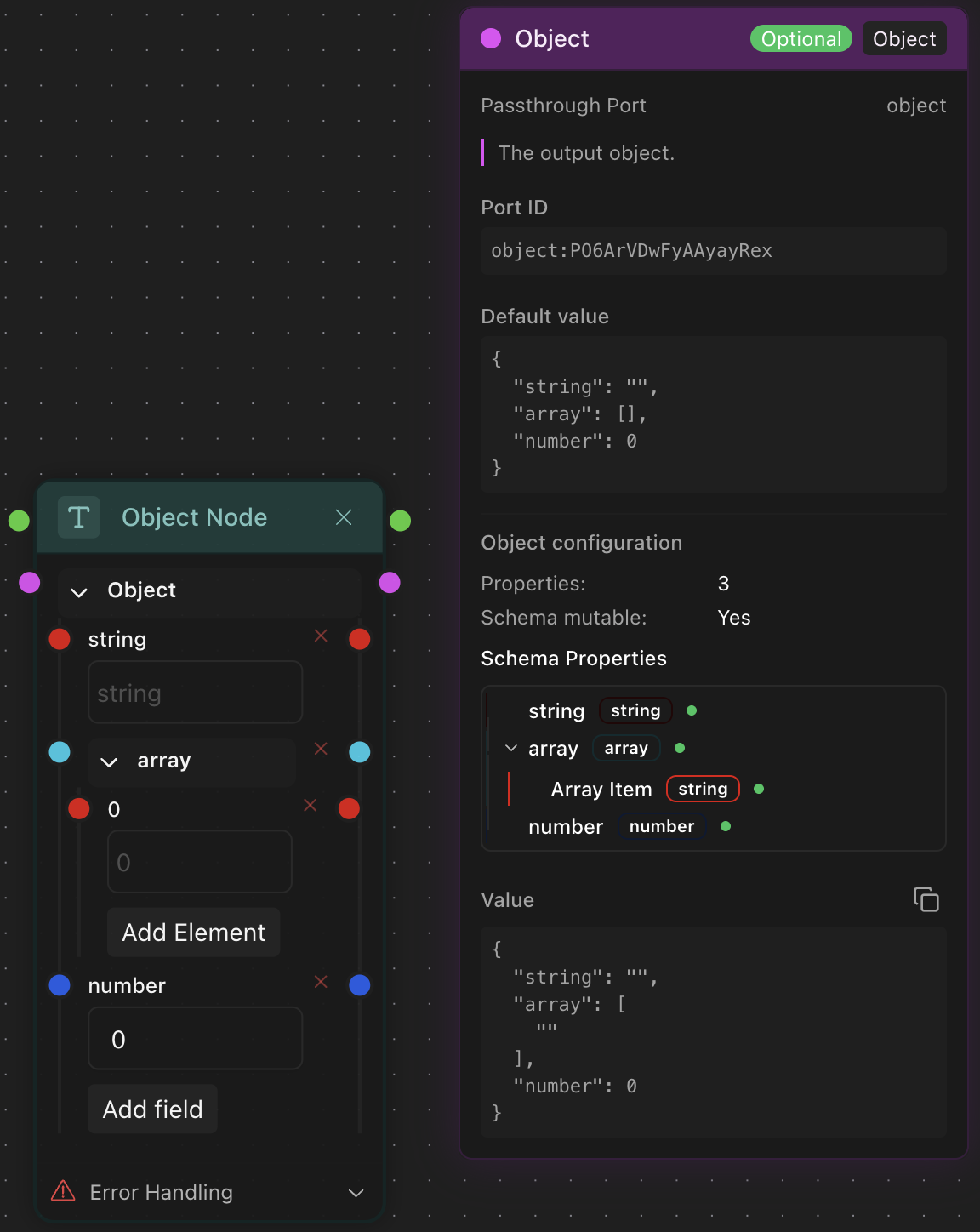Viewport: 980px width, 1232px height.
Task: Close the Object Node with X icon
Action: 344,517
